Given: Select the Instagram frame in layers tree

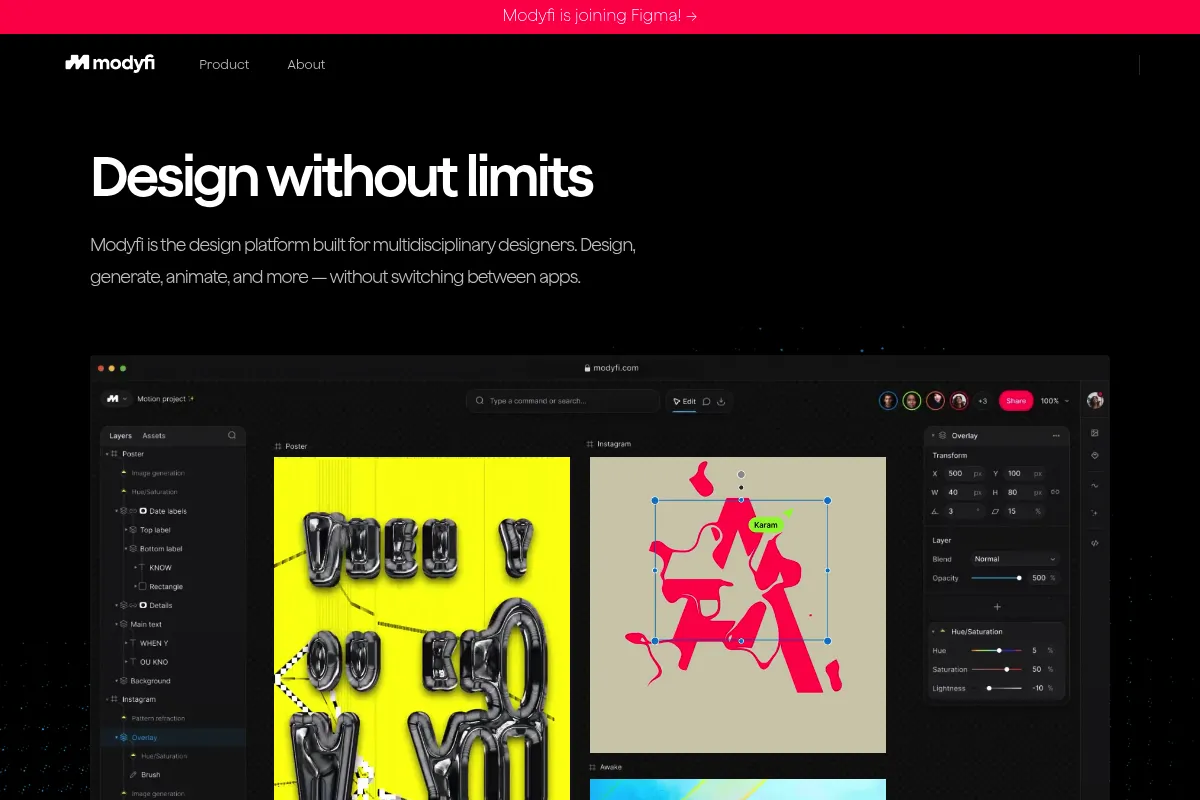Looking at the screenshot, I should tap(138, 700).
